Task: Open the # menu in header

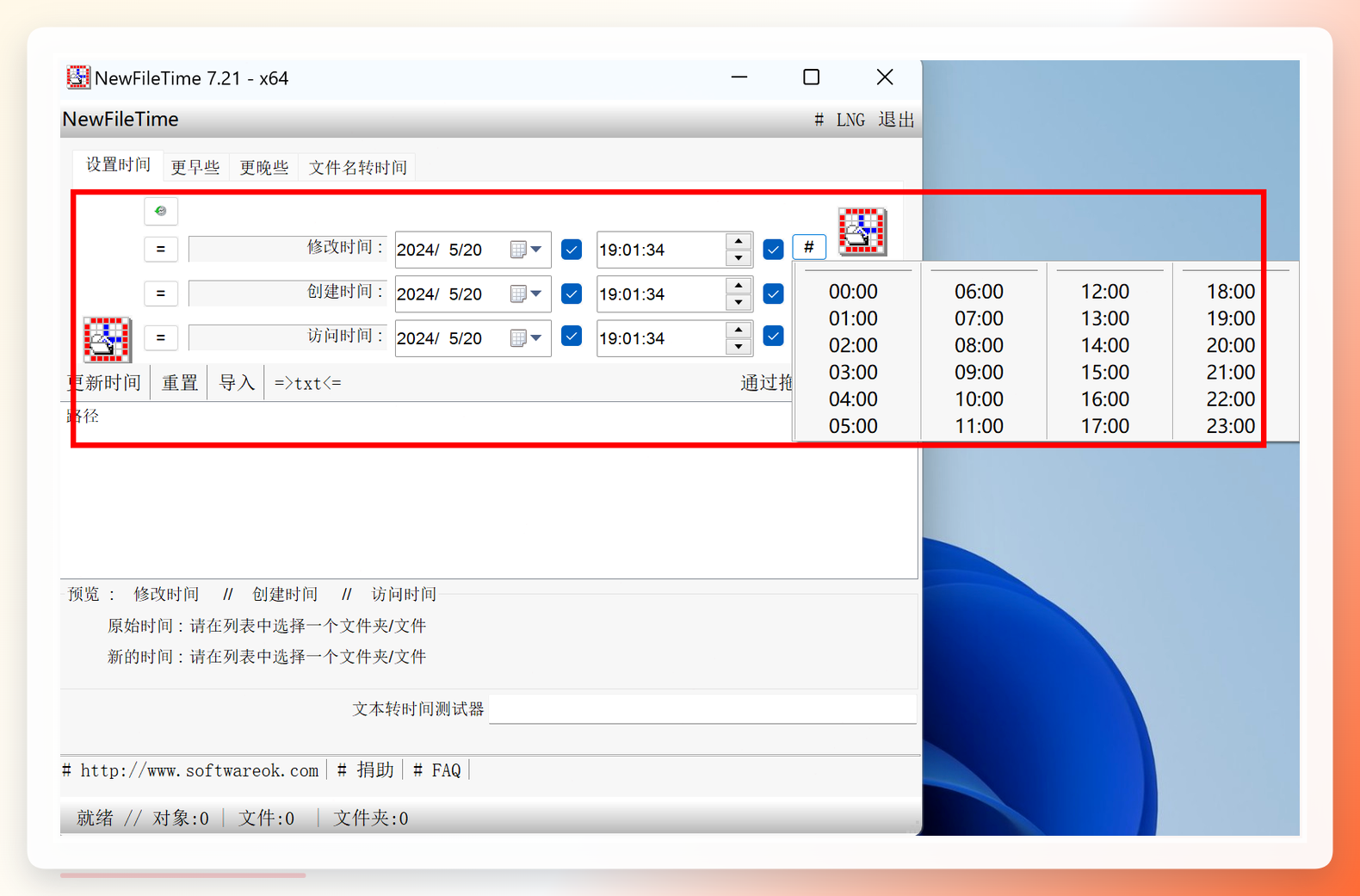Action: (819, 120)
